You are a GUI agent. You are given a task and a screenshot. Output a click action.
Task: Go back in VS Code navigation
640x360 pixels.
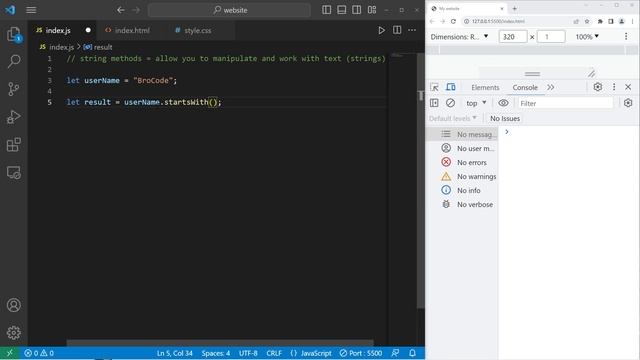[x=120, y=10]
